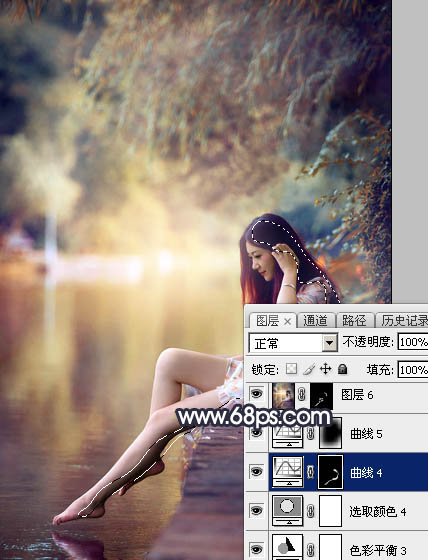Screen dimensions: 428x560
Task: Hide the 曲线 5 layer
Action: 257,433
